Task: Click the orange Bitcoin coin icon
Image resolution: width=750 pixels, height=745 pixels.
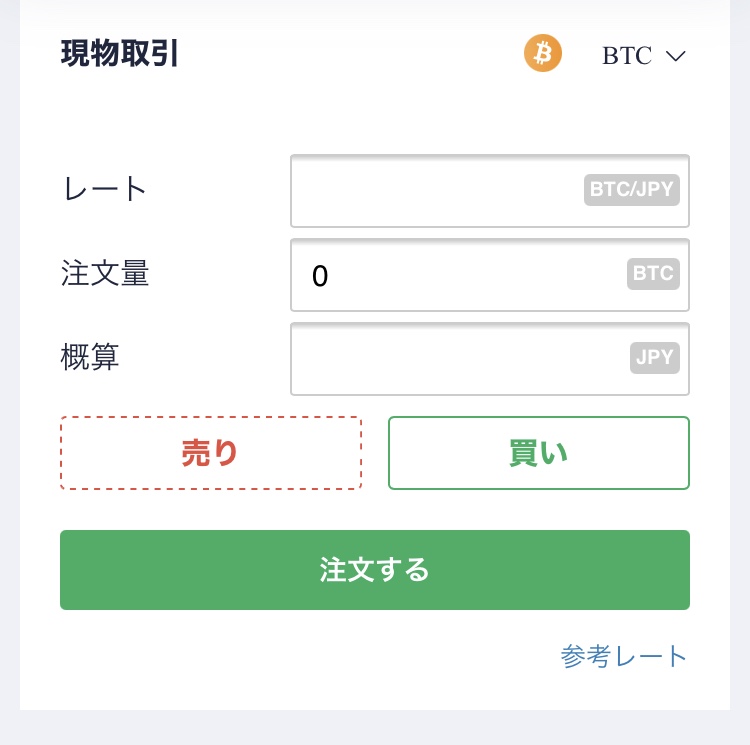Action: point(543,53)
